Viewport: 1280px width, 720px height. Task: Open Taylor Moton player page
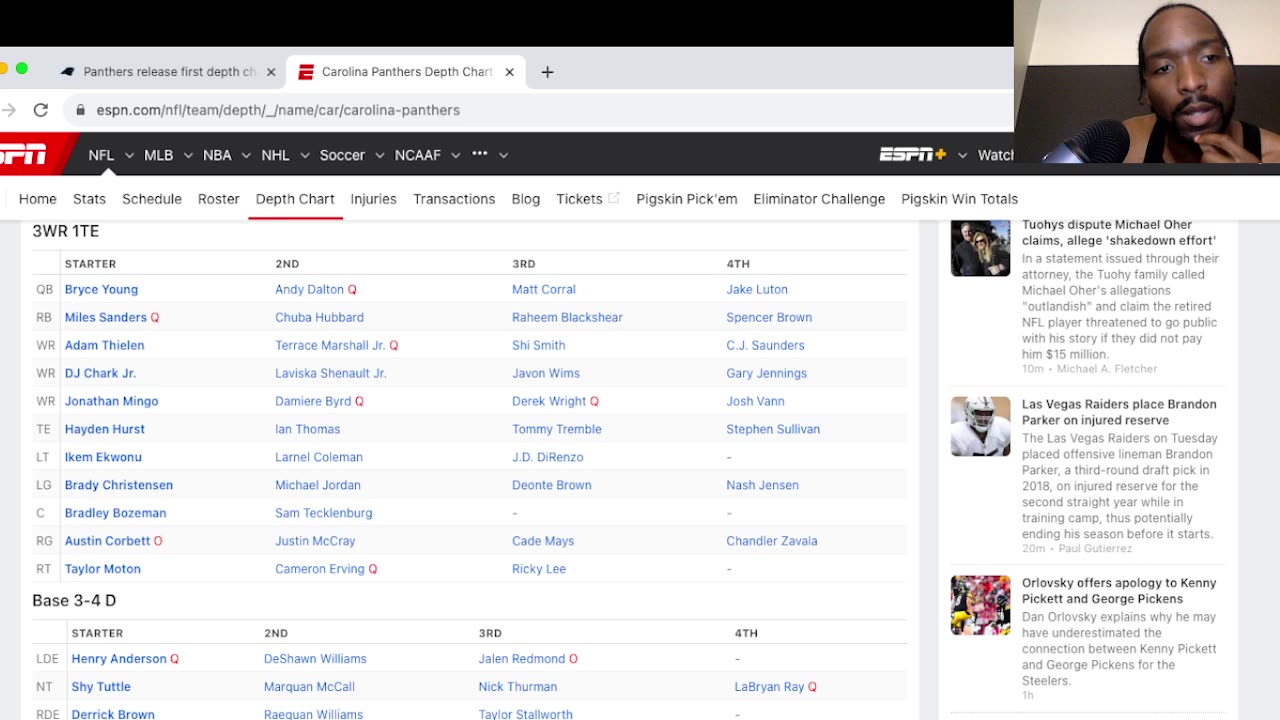click(x=103, y=569)
